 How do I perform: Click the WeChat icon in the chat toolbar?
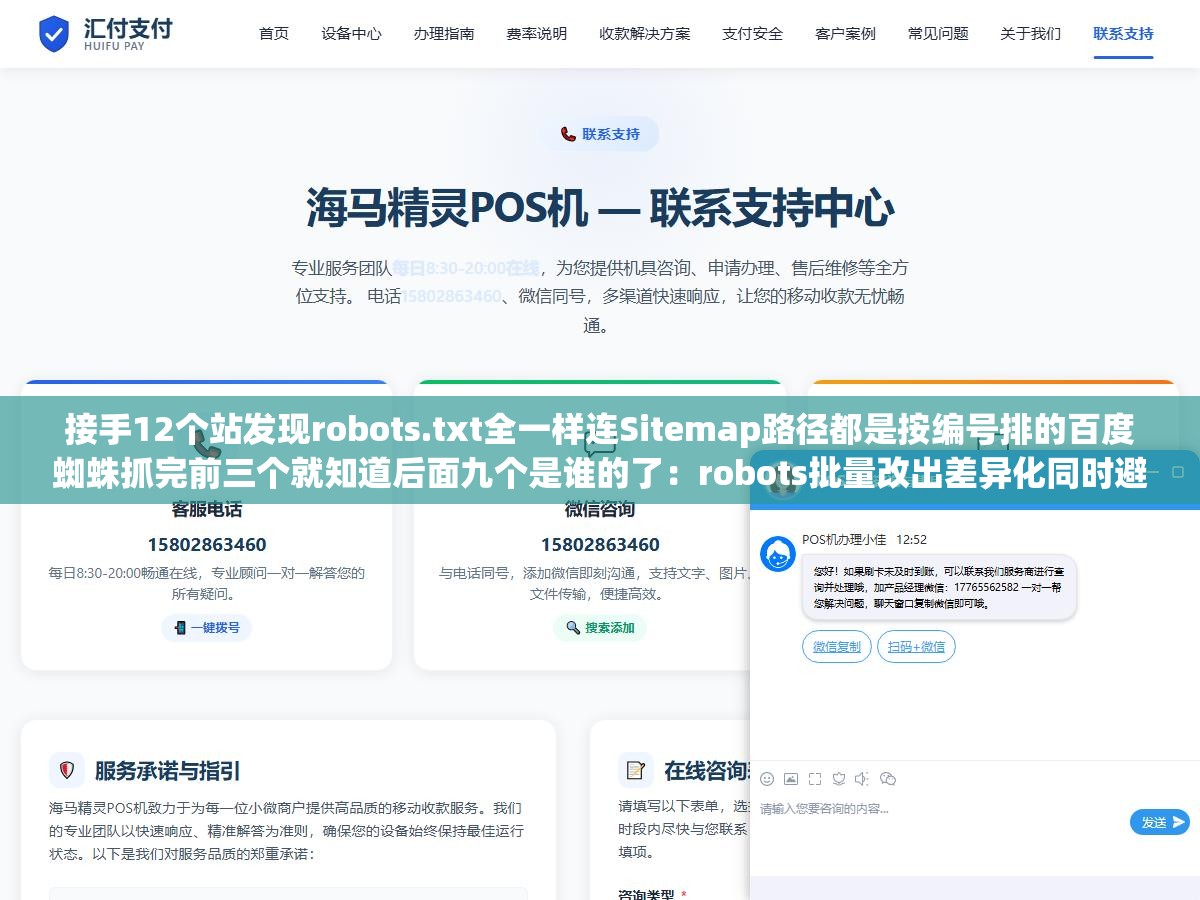888,779
